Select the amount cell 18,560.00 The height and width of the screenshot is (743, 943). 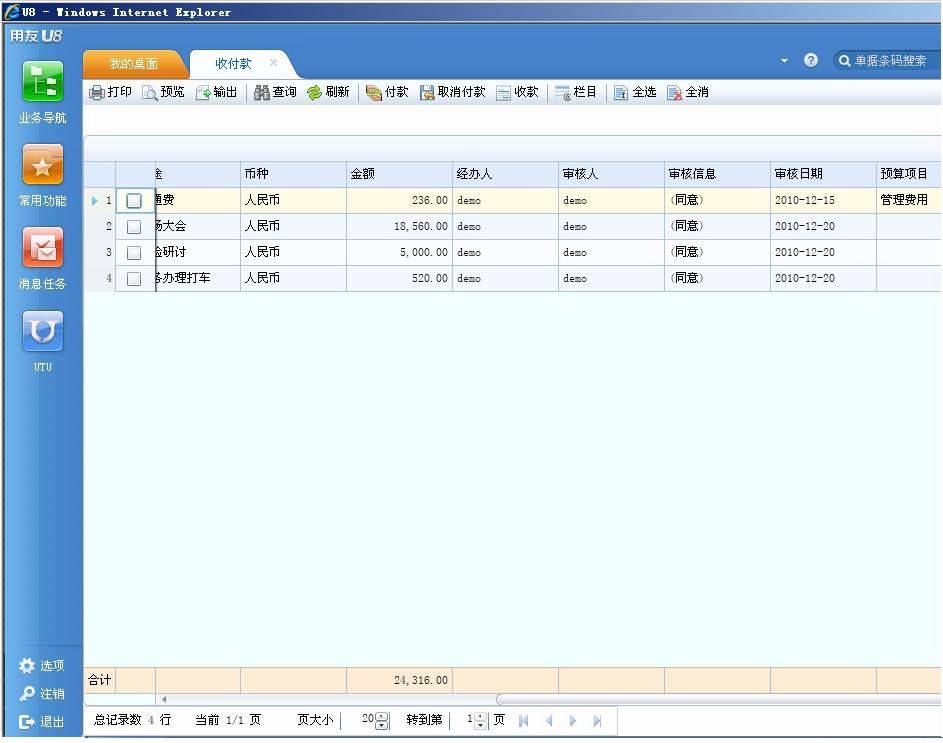coord(399,226)
